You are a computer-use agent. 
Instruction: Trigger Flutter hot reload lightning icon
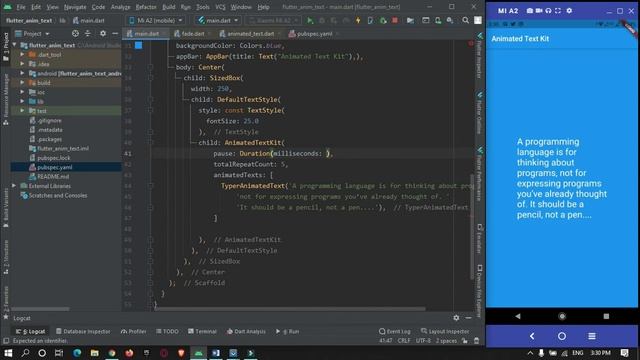[358, 20]
